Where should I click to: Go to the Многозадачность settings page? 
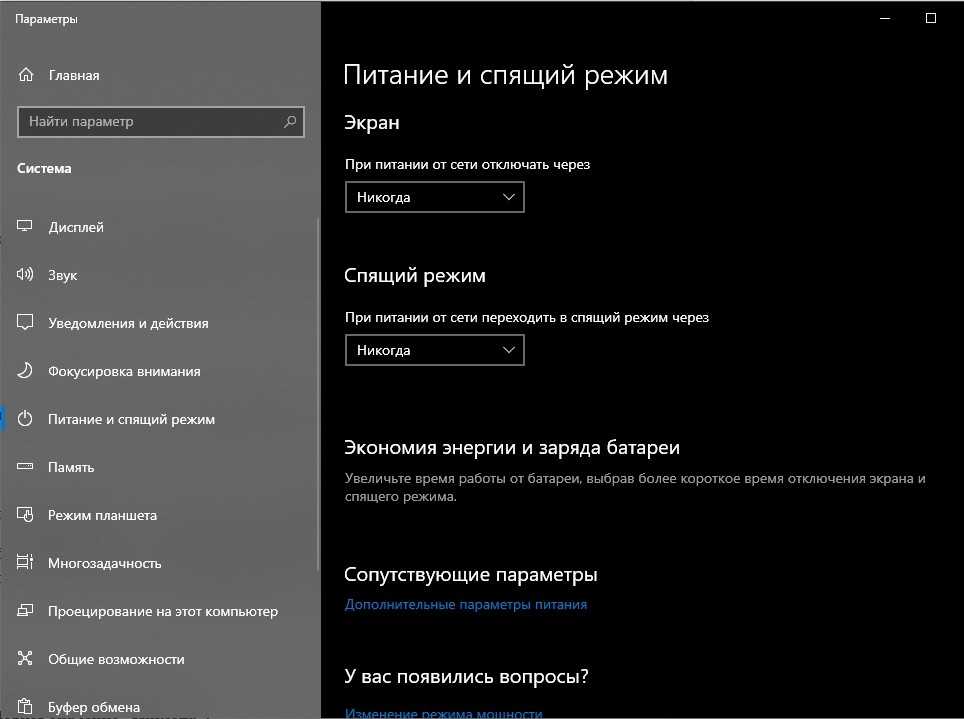pyautogui.click(x=104, y=563)
